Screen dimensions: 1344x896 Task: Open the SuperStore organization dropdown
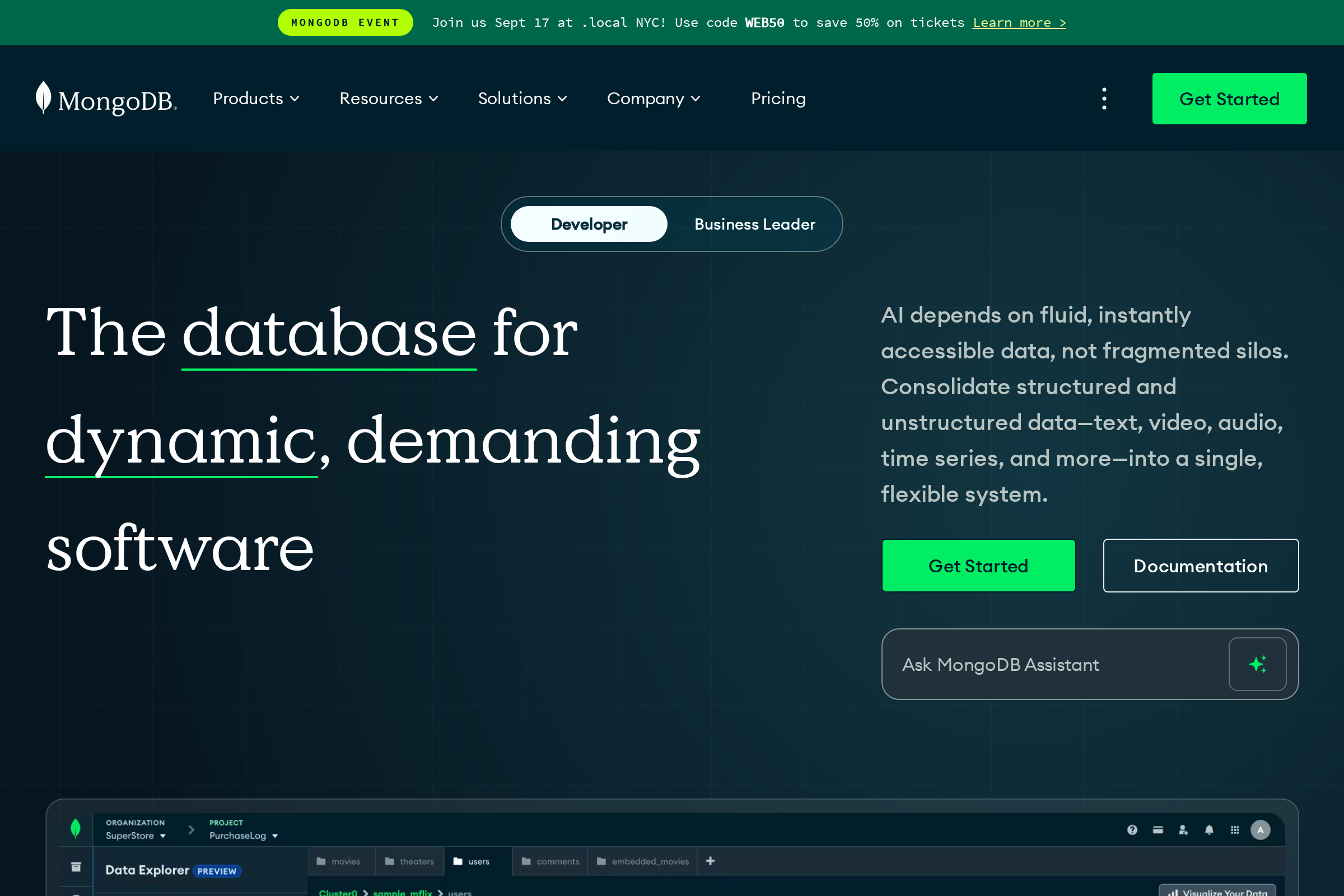(135, 835)
